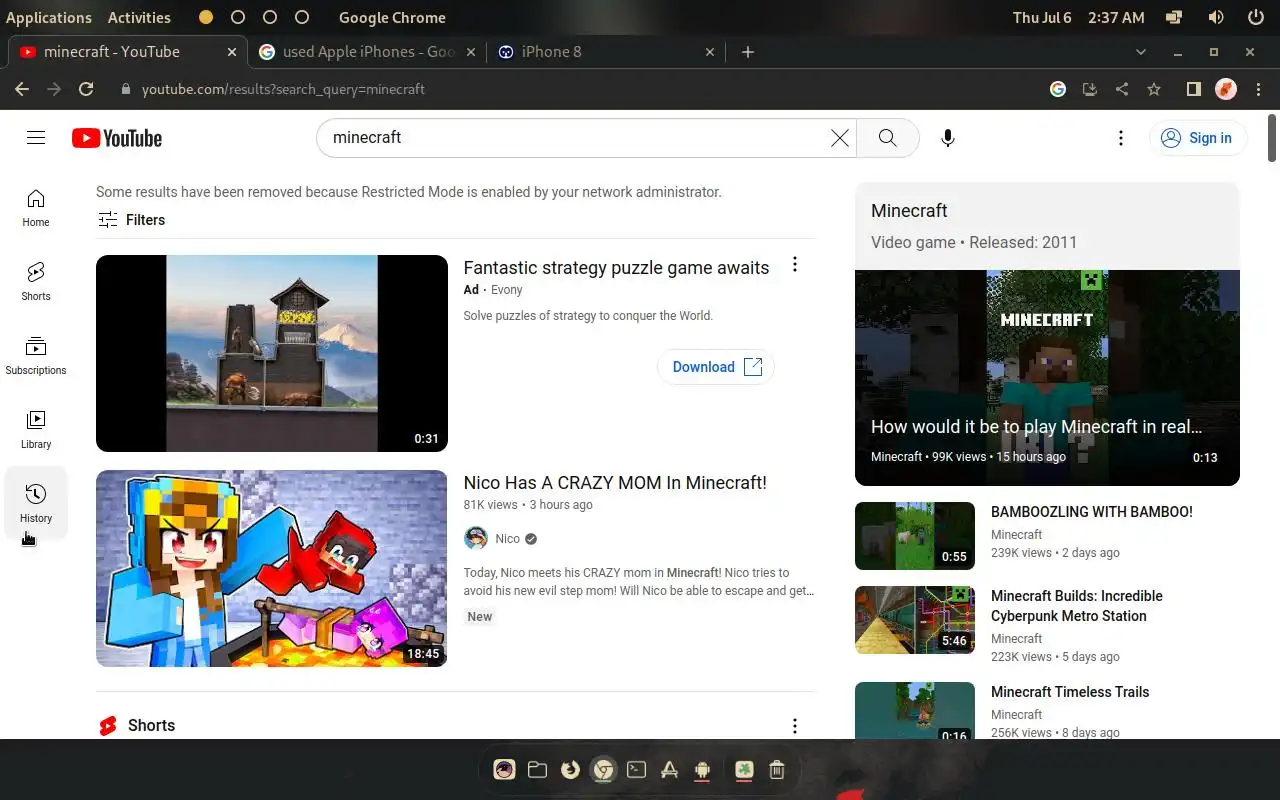1280x800 pixels.
Task: Click 'Minecraft' knowledge panel heading
Action: point(909,210)
